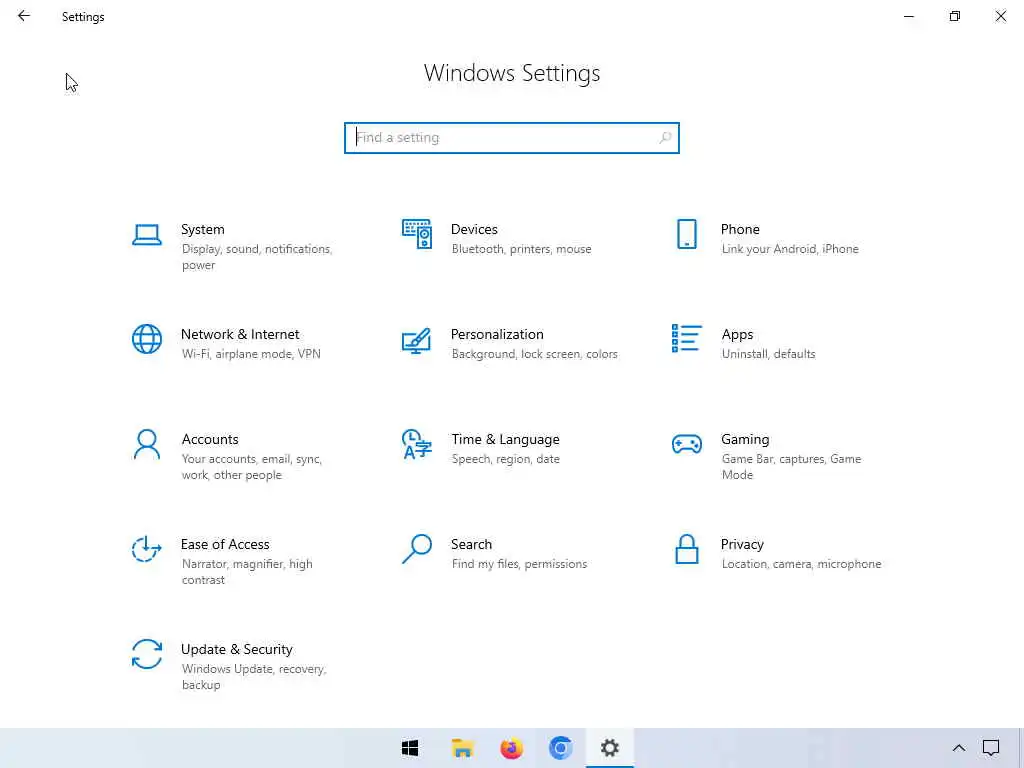Image resolution: width=1024 pixels, height=768 pixels.
Task: Click the 'Windows Update, recovery, backup' description
Action: [x=253, y=677]
